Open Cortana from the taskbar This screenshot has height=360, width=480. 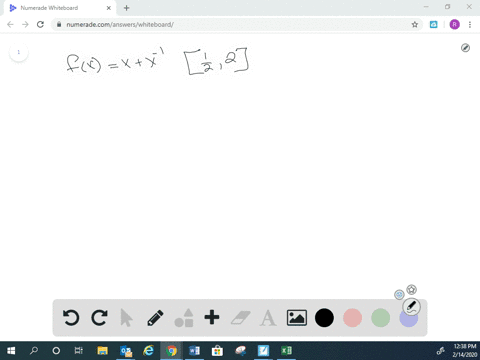(56, 350)
